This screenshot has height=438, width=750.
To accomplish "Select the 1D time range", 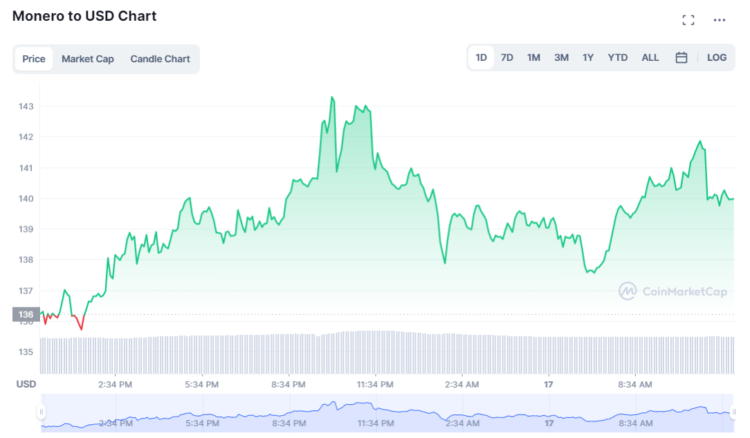I will [481, 58].
